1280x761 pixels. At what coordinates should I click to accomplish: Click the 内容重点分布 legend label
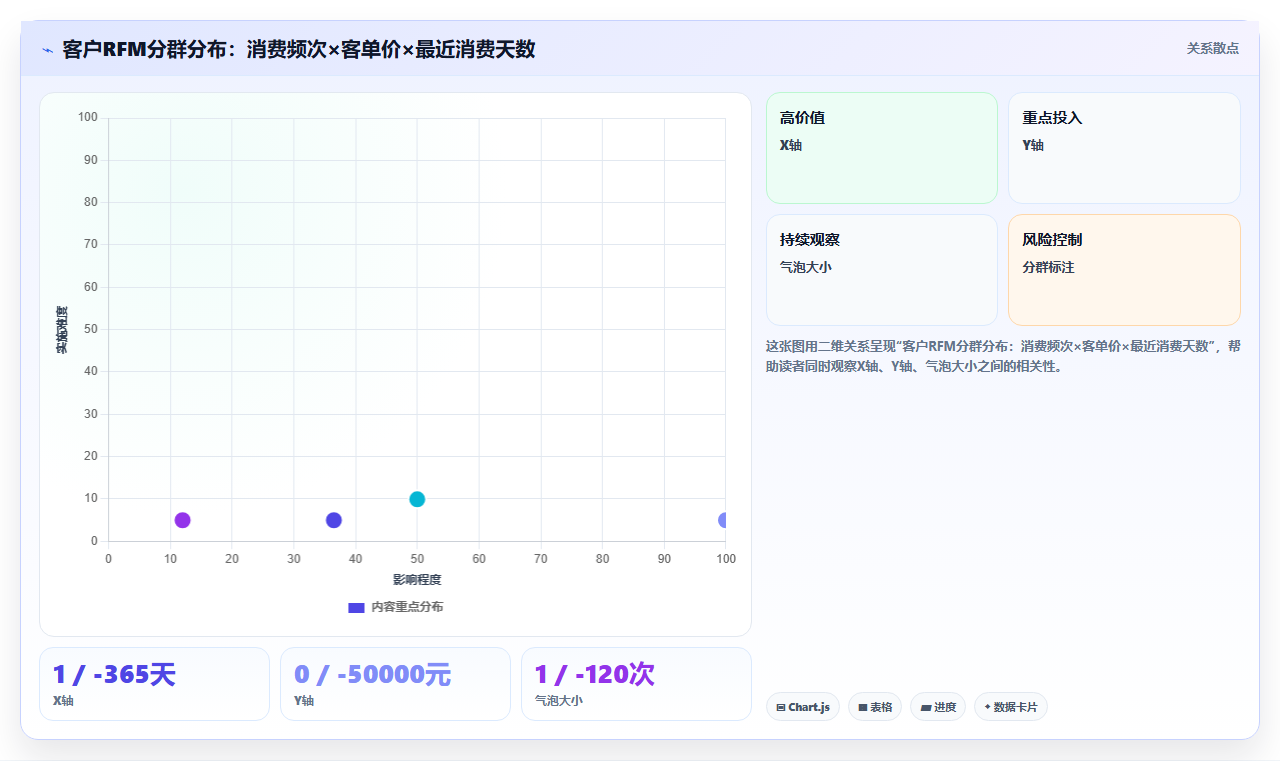(x=407, y=607)
